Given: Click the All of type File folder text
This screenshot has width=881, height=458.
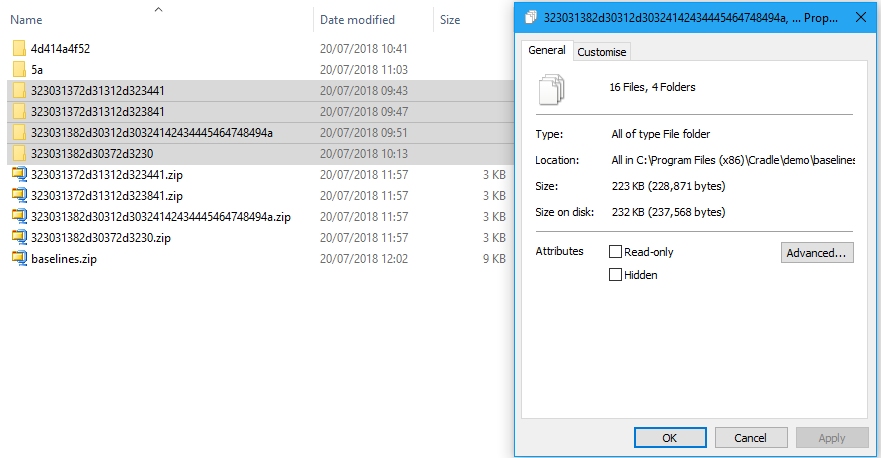Looking at the screenshot, I should click(x=661, y=134).
